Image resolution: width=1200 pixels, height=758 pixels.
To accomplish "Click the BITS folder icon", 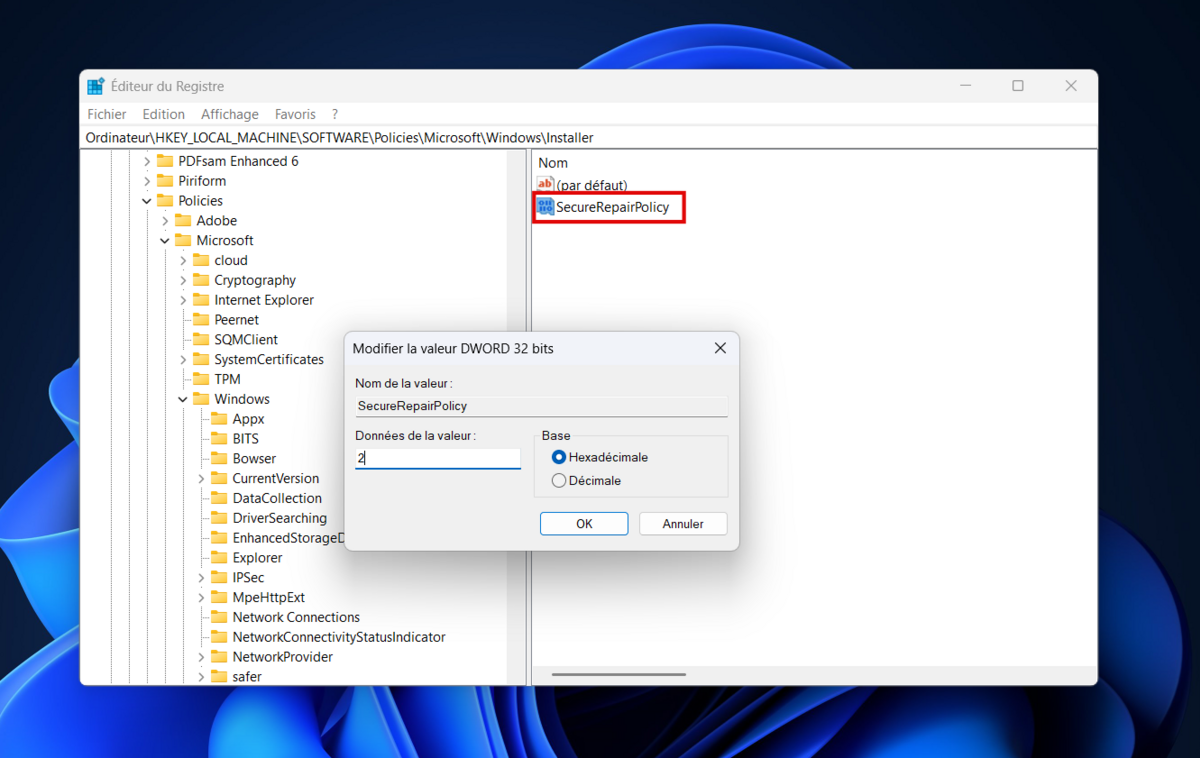I will click(219, 439).
